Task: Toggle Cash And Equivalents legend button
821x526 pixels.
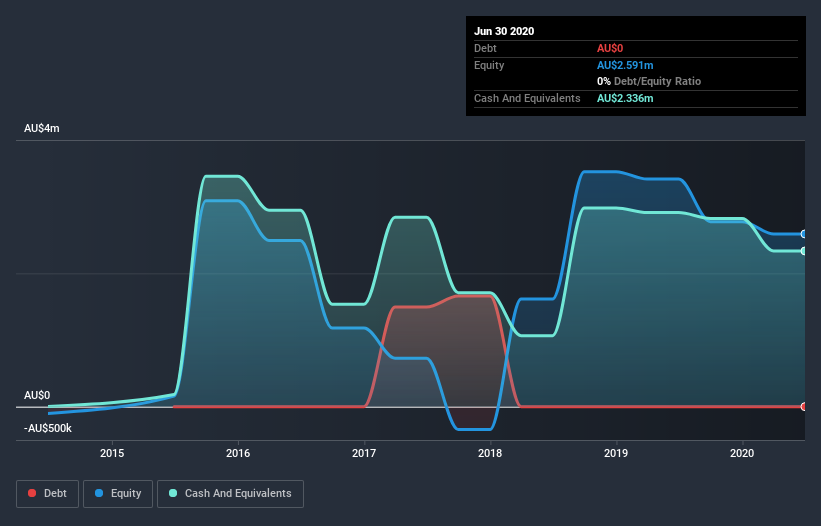Action: tap(230, 494)
